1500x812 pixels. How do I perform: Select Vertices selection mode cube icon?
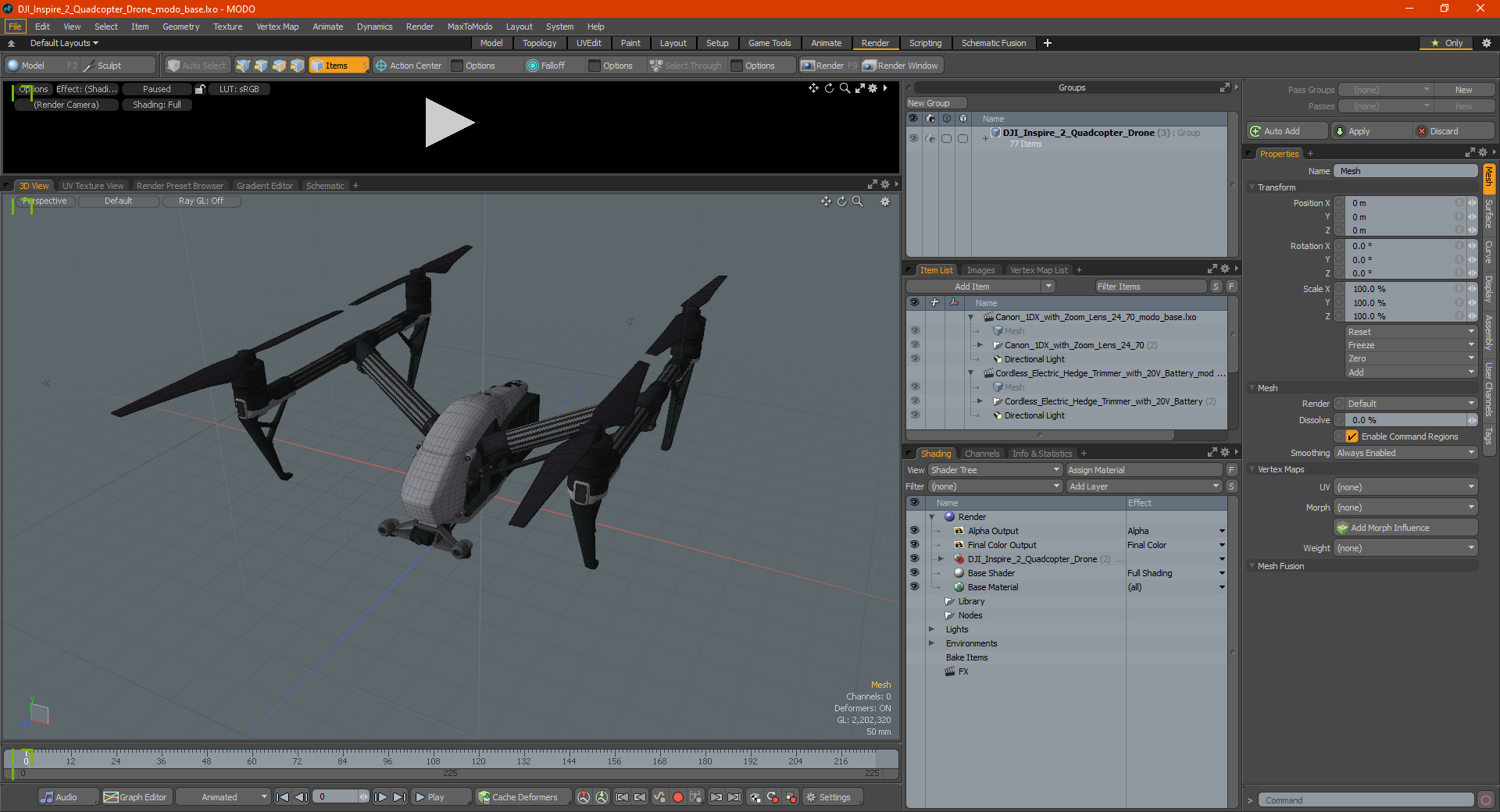click(x=243, y=66)
